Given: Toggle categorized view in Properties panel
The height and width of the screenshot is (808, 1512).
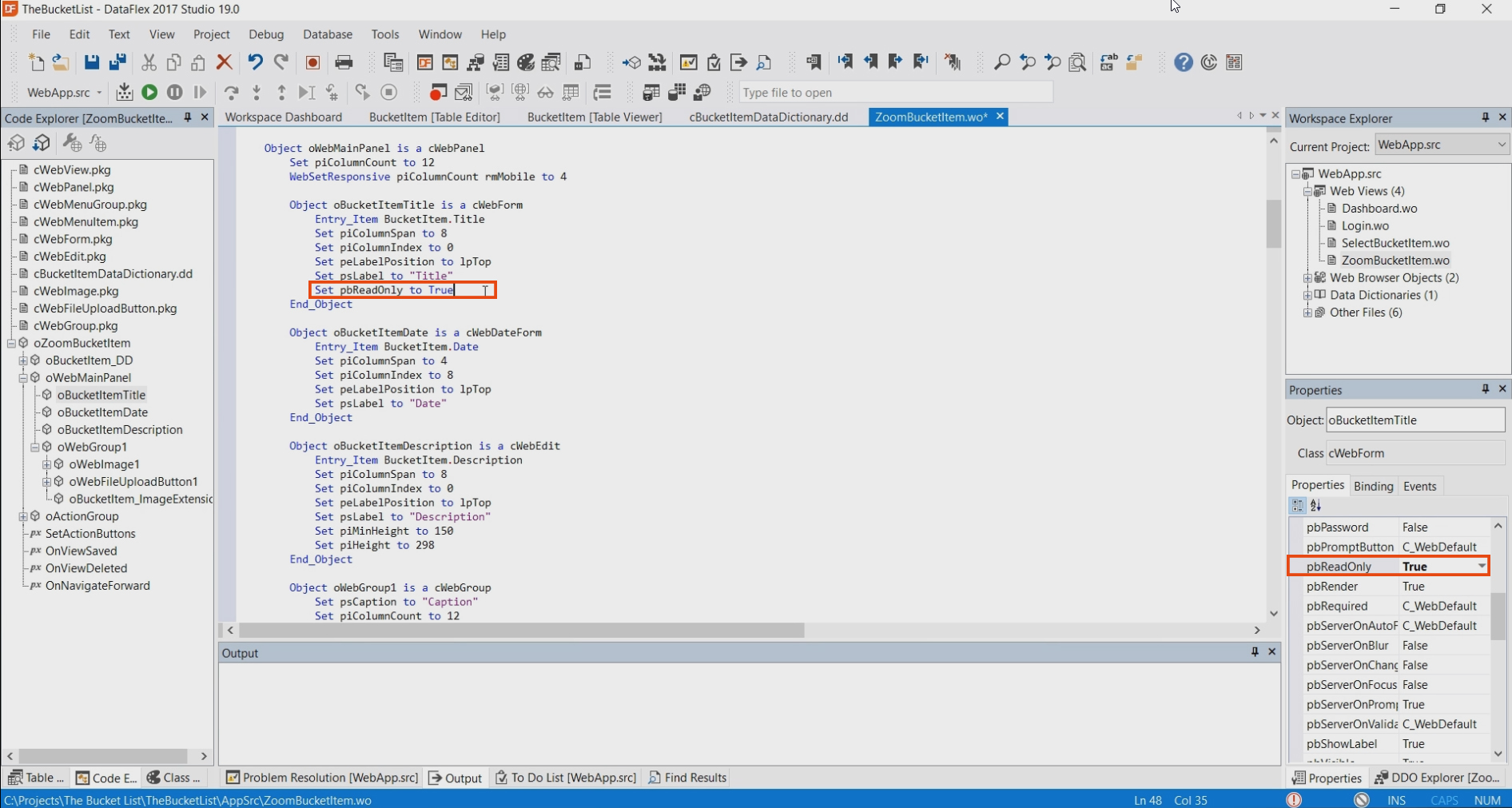Looking at the screenshot, I should click(1297, 506).
